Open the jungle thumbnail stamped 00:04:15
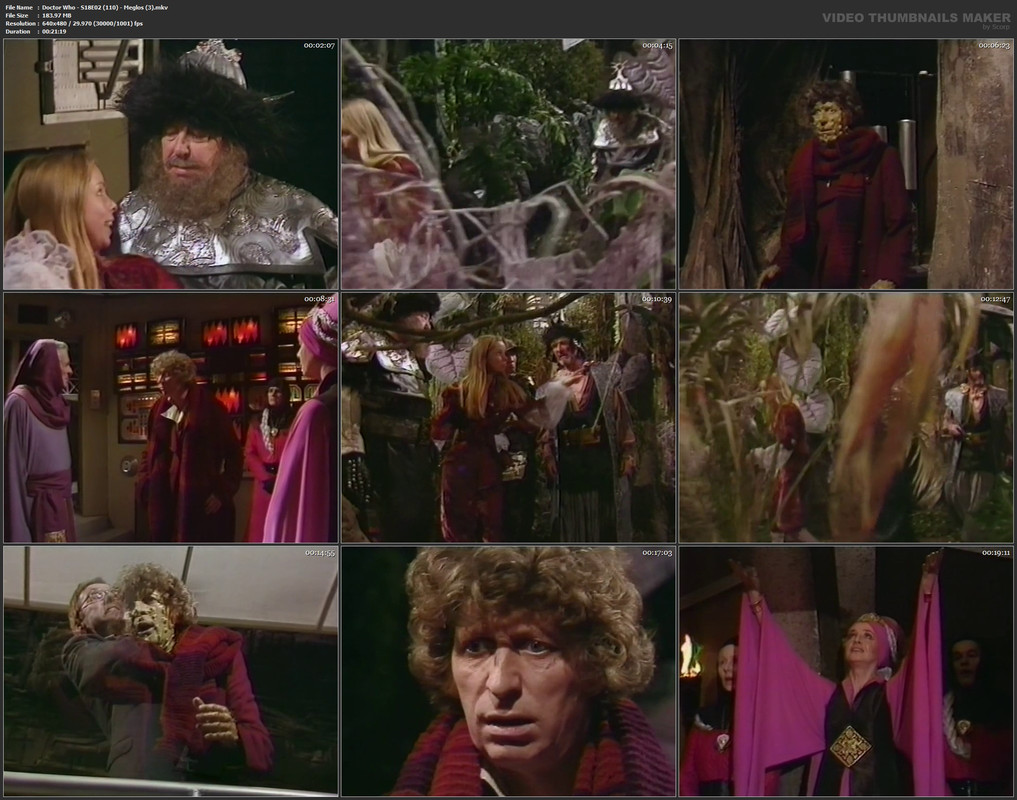 point(508,164)
